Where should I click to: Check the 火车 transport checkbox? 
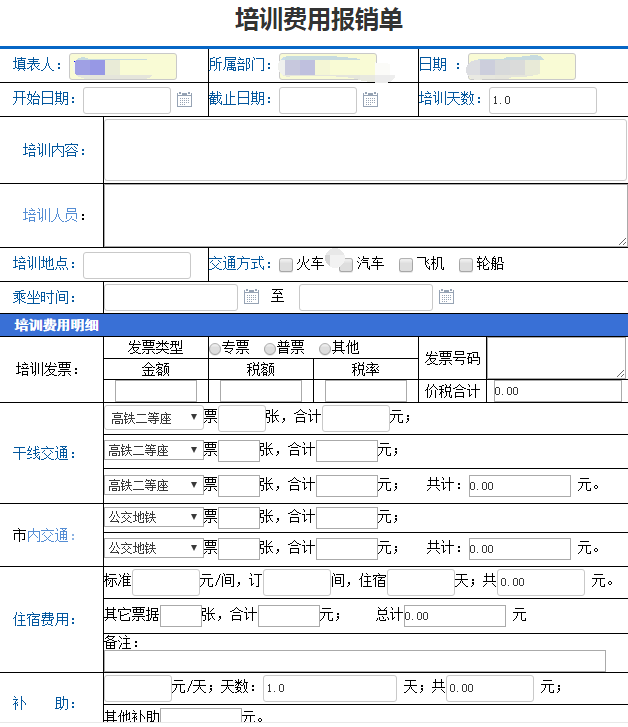pos(286,265)
